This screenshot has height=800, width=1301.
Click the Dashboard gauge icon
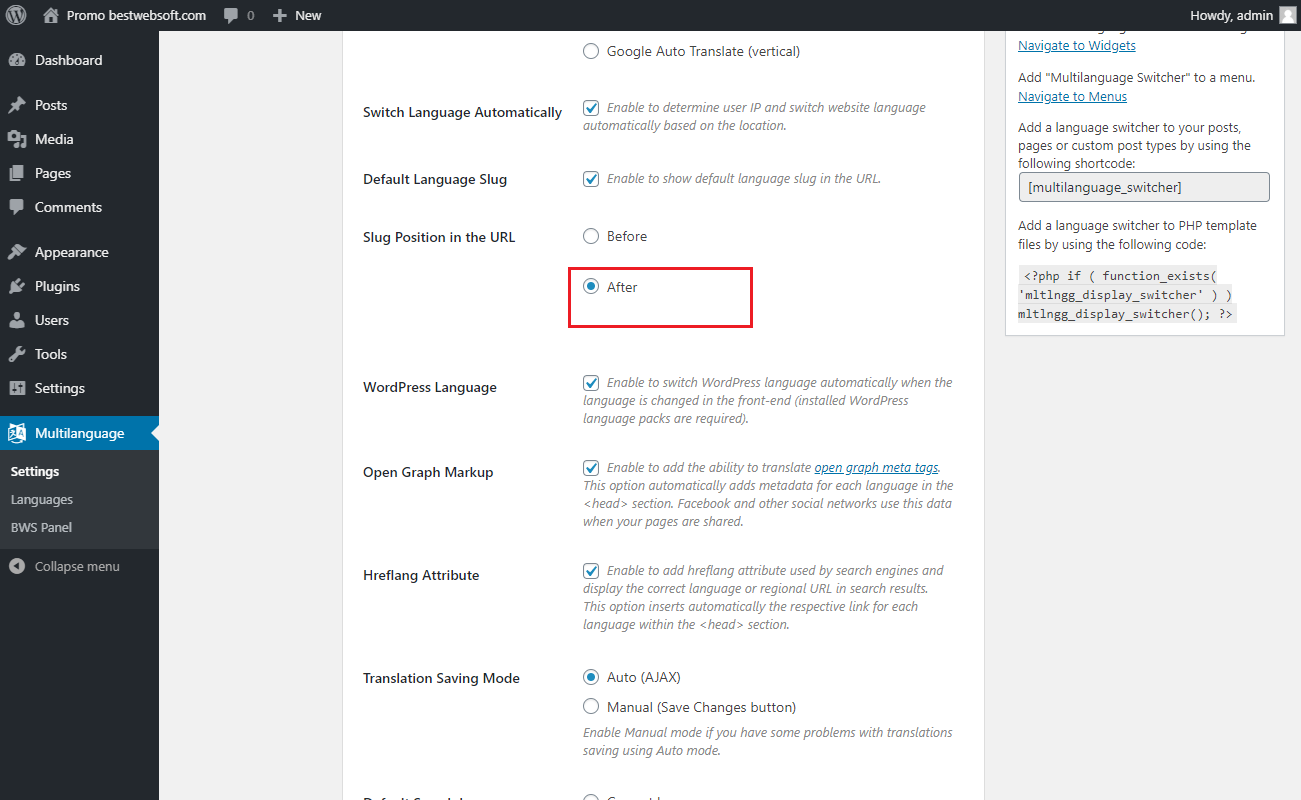click(x=17, y=60)
